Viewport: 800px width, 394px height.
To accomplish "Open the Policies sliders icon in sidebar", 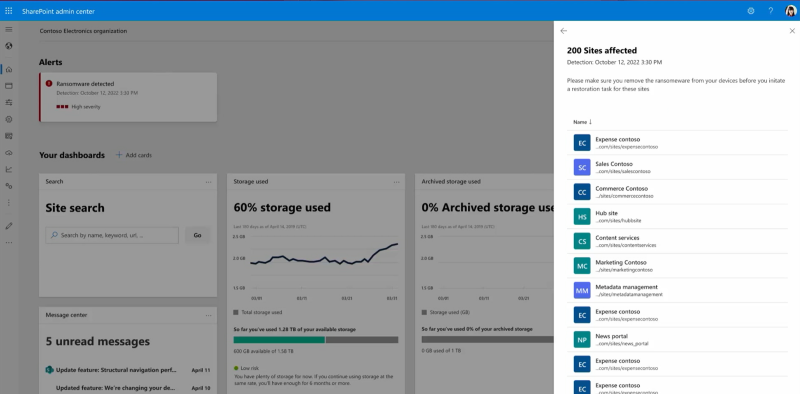I will [x=9, y=103].
